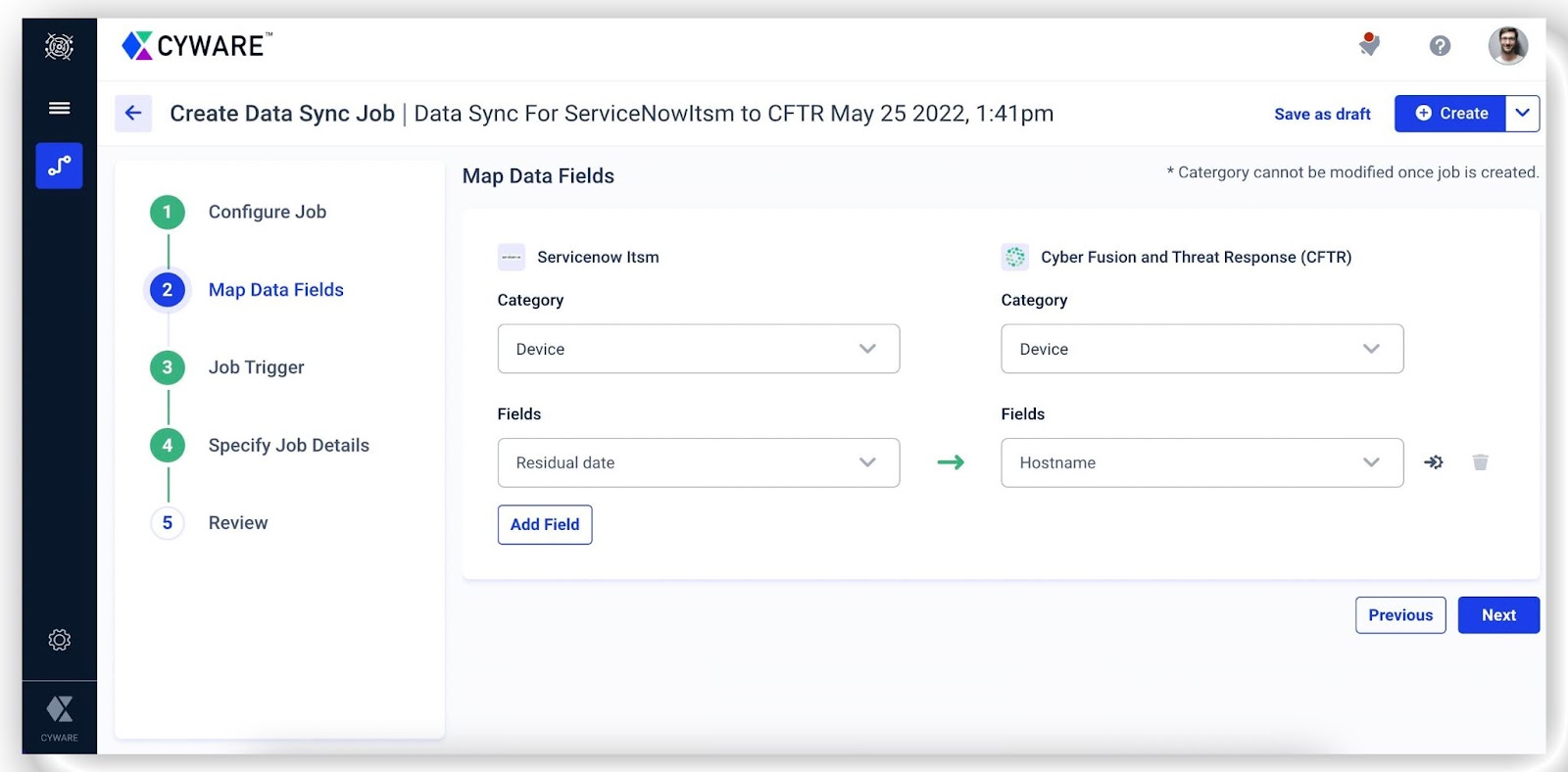1568x772 pixels.
Task: Click the Add Field button
Action: (545, 525)
